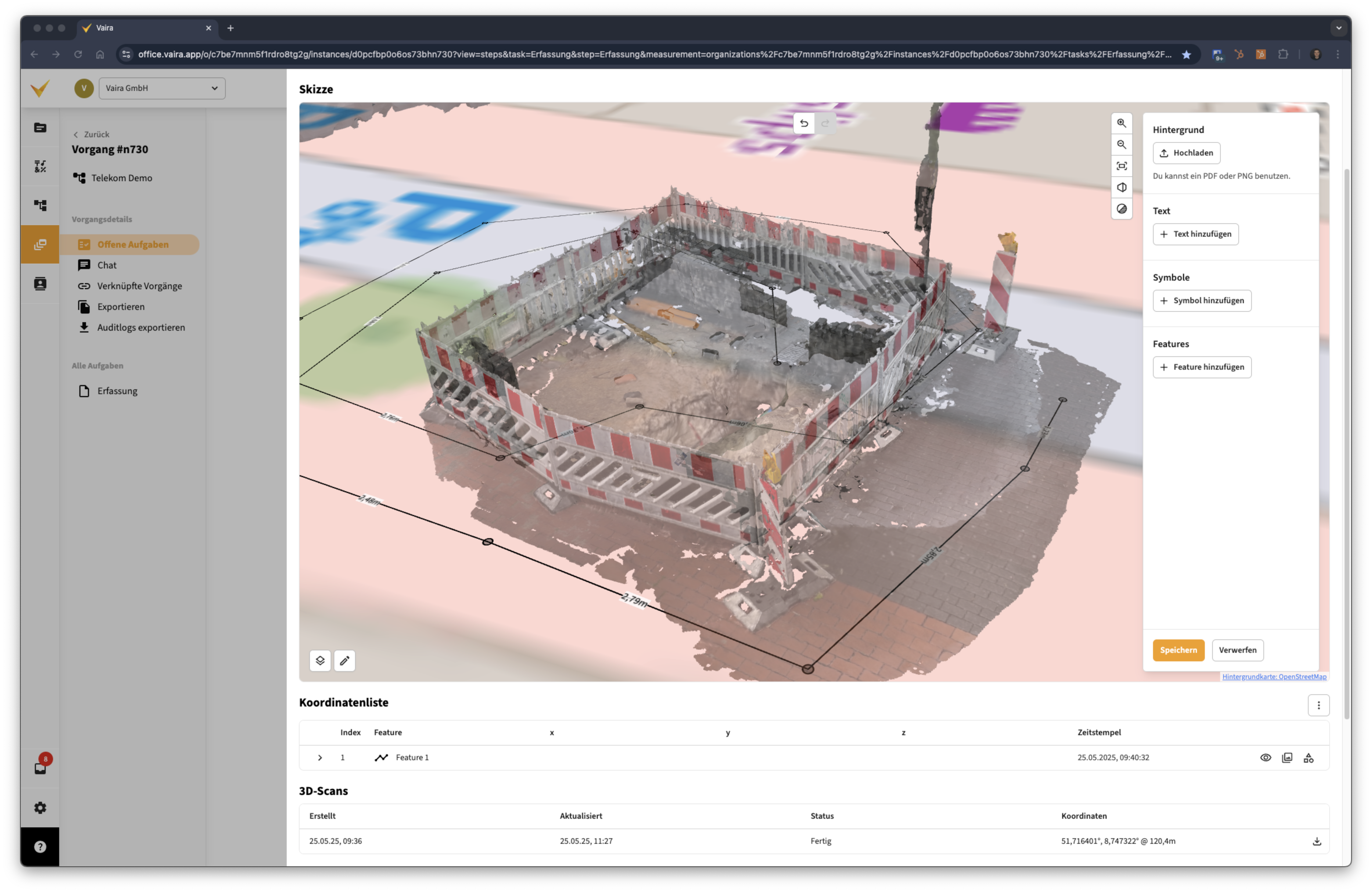Viewport: 1372px width, 892px height.
Task: Select the pencil edit tool
Action: (x=344, y=660)
